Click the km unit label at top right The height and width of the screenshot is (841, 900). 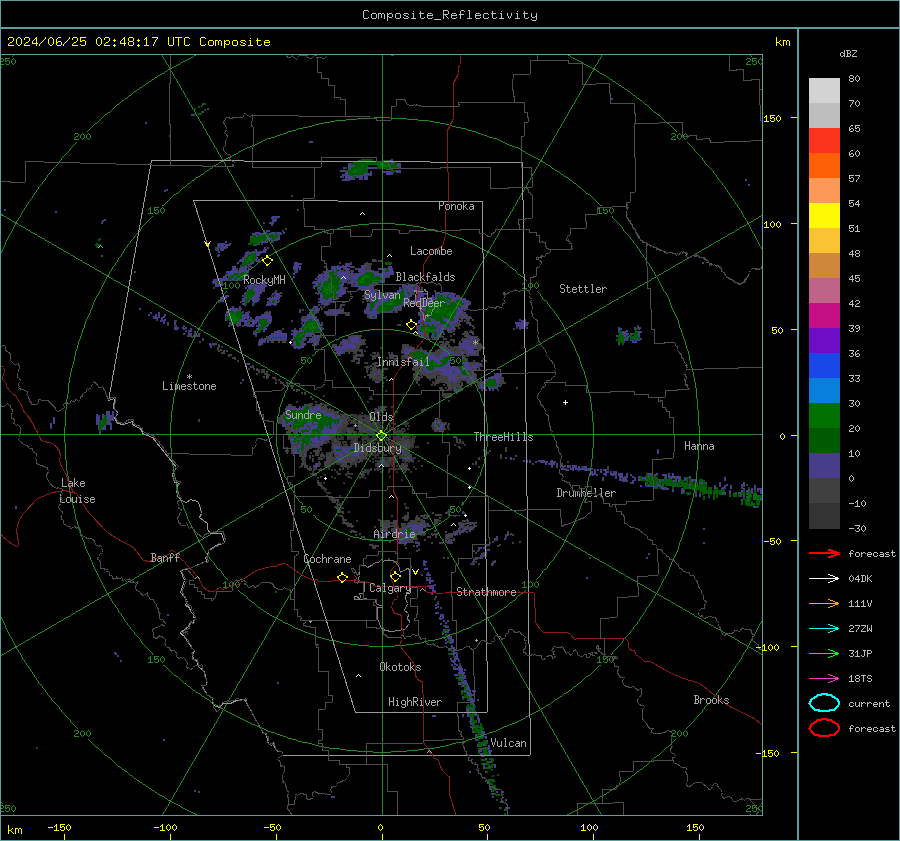(x=782, y=42)
